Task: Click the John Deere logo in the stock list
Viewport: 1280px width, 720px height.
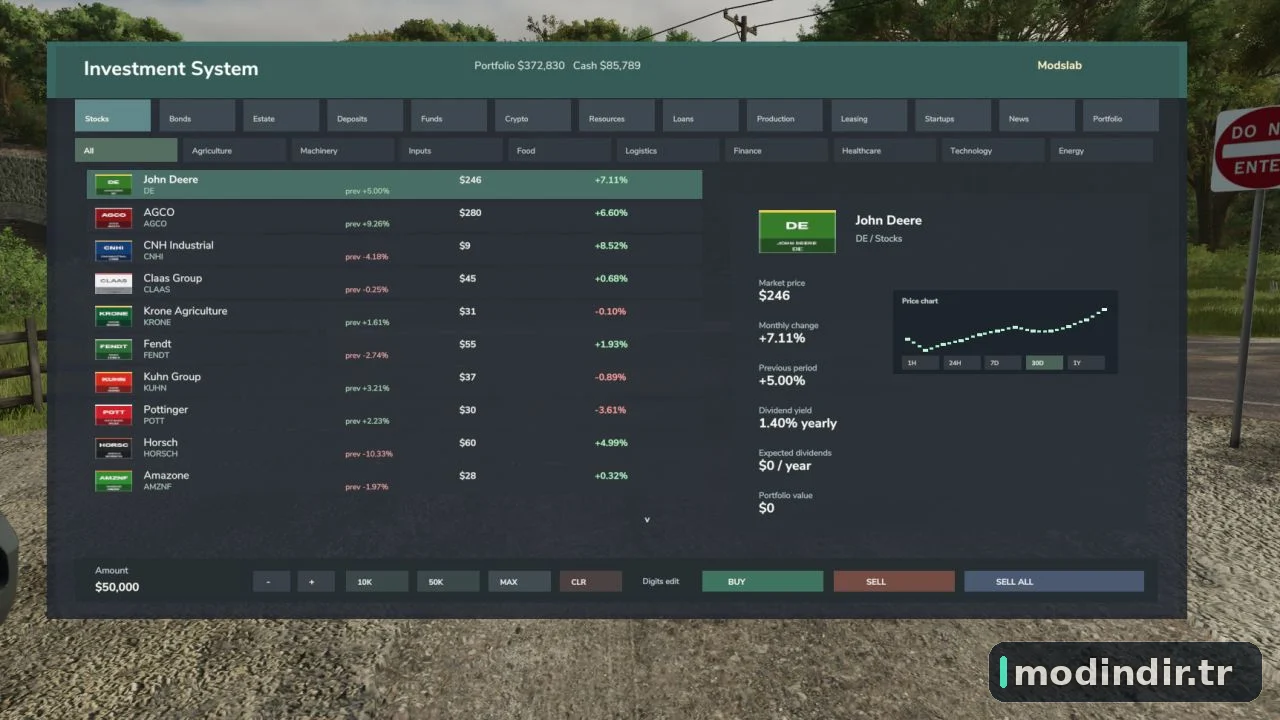Action: pyautogui.click(x=113, y=184)
